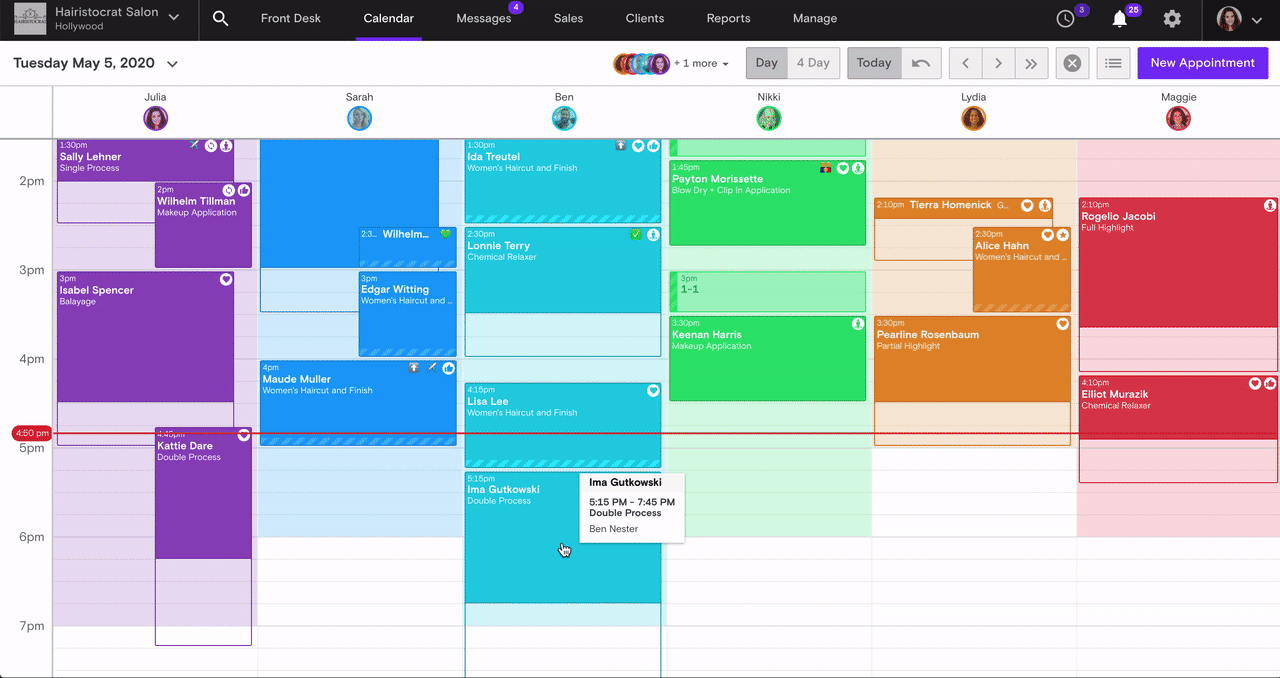Jump forward with double chevron button

tap(1031, 63)
